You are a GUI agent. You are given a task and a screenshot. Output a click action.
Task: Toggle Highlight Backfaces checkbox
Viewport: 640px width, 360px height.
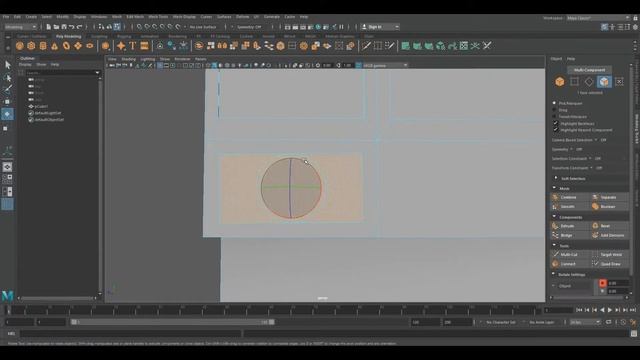(556, 123)
